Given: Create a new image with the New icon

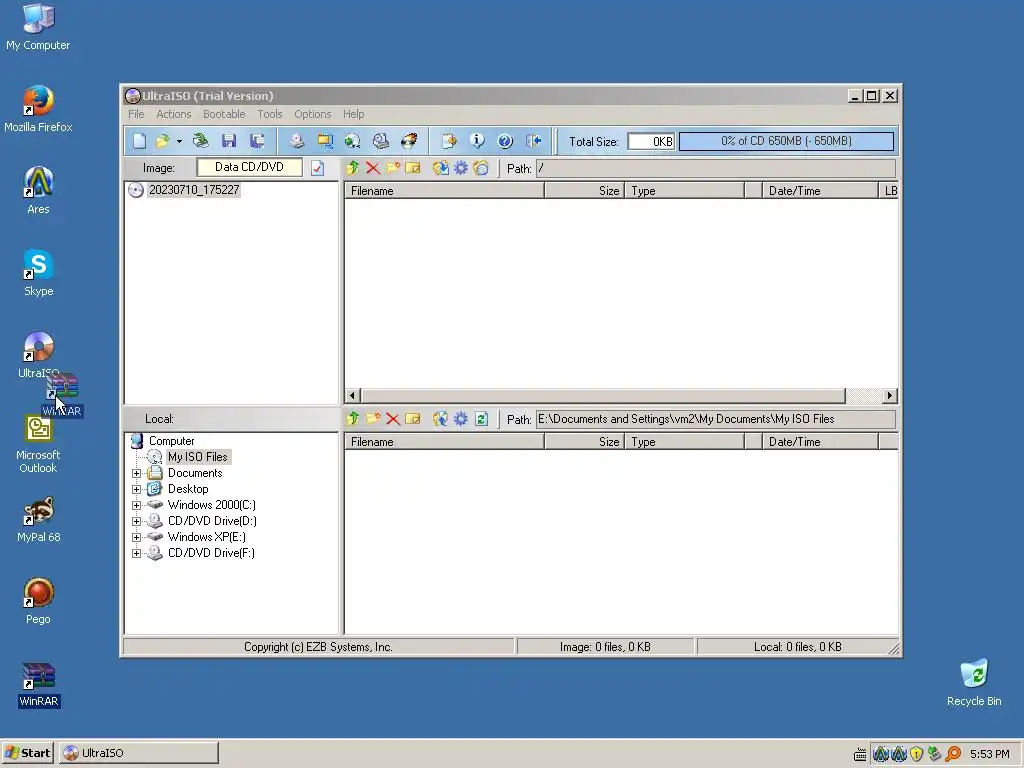Looking at the screenshot, I should coord(139,141).
